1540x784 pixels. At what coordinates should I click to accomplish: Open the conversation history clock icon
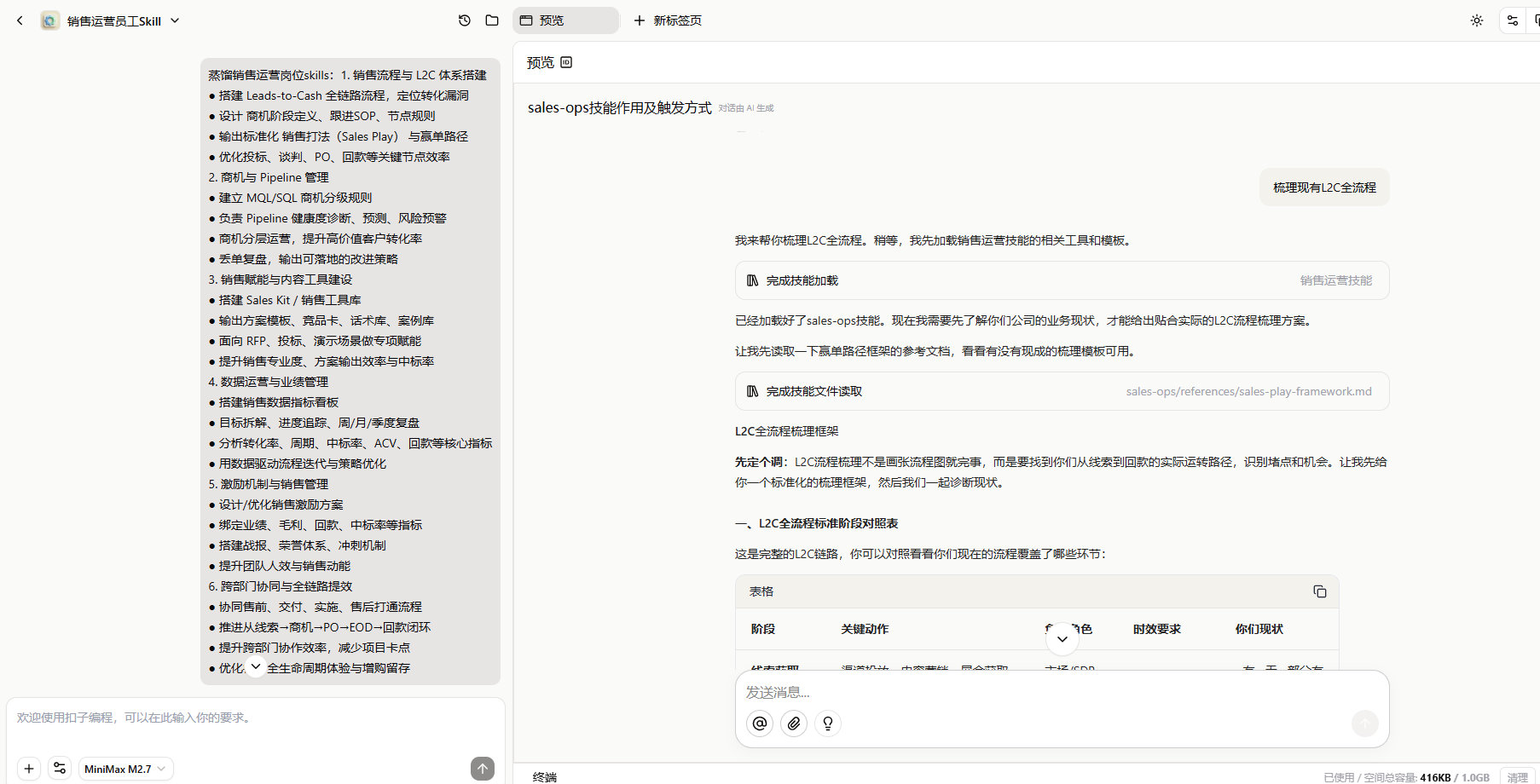465,20
